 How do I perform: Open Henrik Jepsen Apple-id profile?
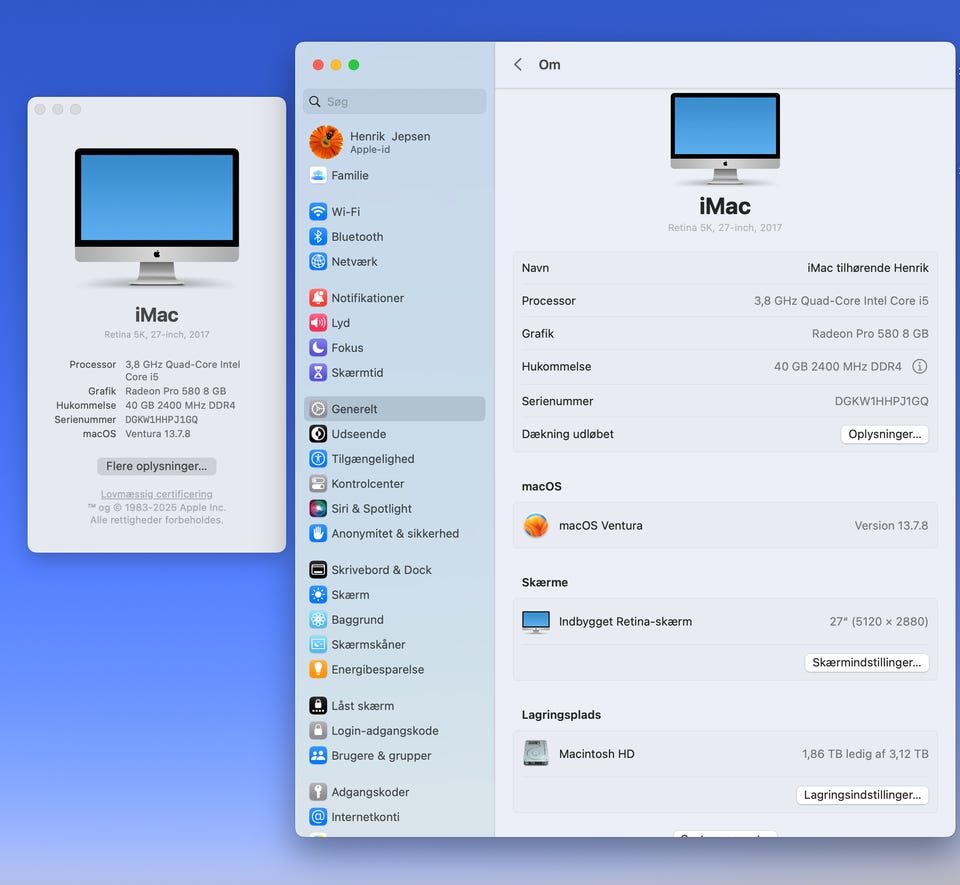click(395, 142)
